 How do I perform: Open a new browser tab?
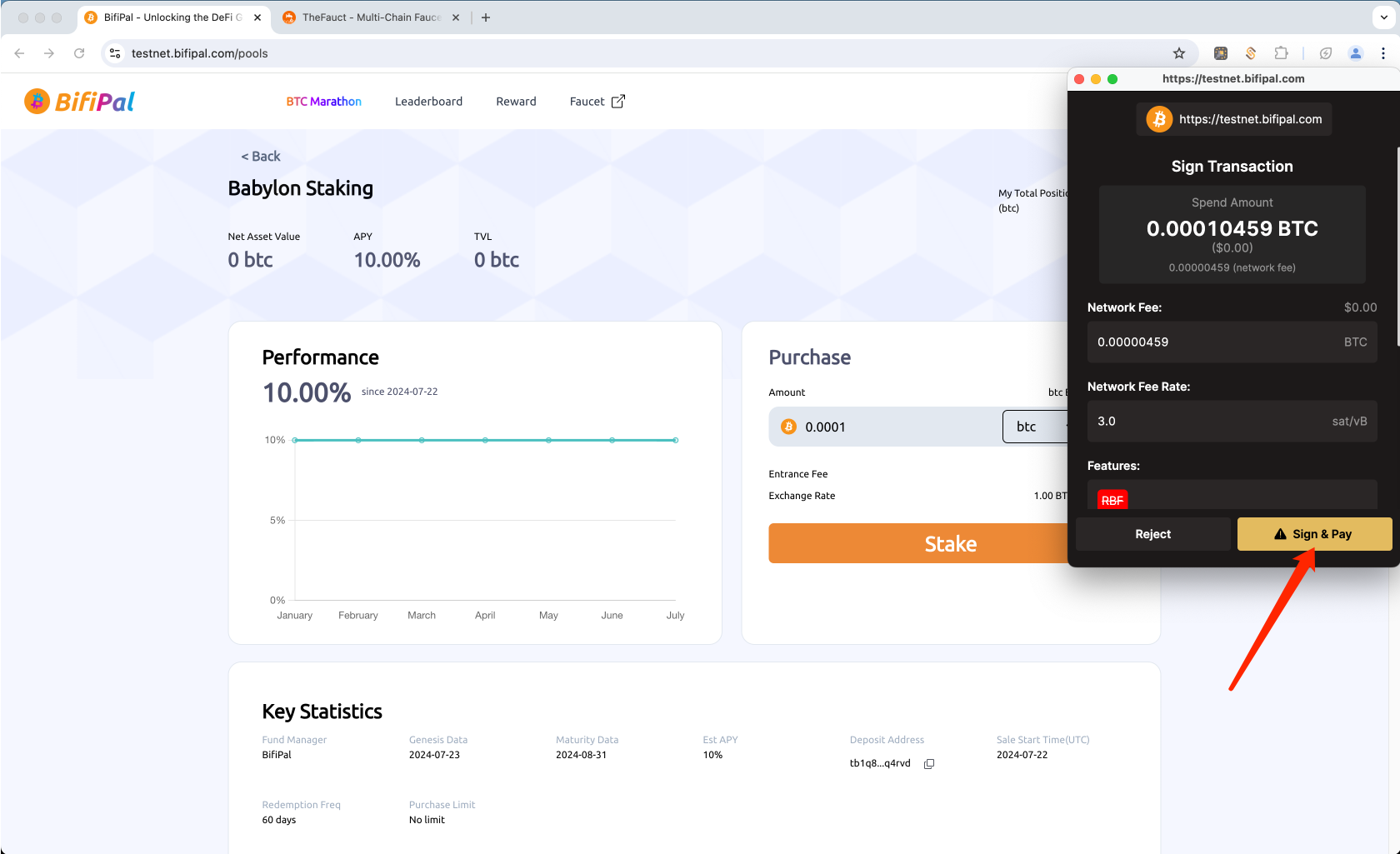pyautogui.click(x=486, y=17)
